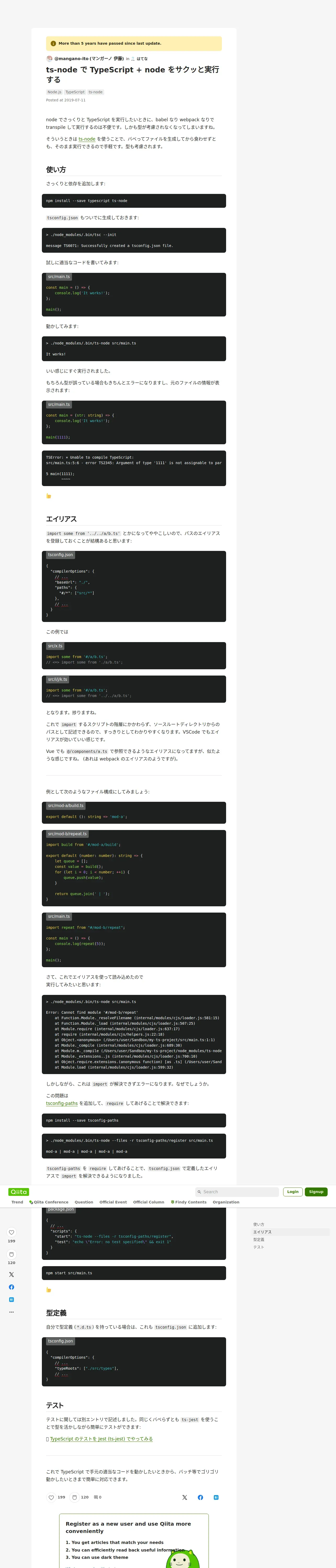Open TypeScript のテストを Jest link
Screen dimensions: 336x1568
[x=101, y=1439]
